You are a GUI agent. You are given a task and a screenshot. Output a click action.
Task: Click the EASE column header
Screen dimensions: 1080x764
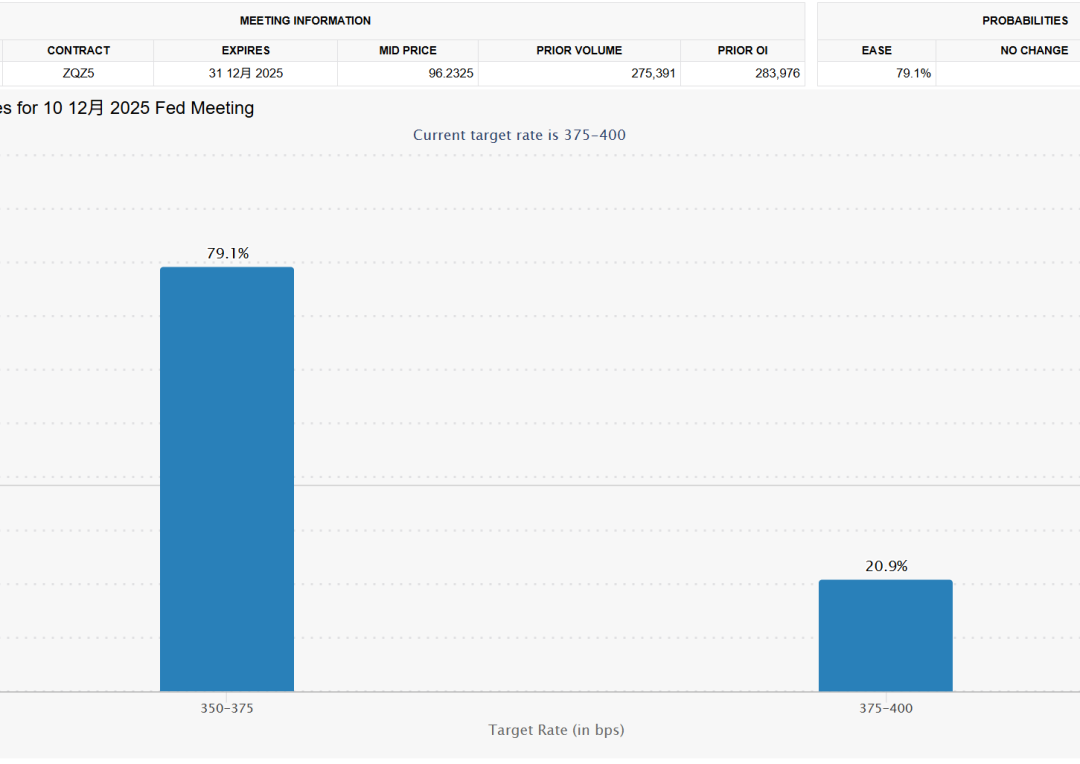point(877,50)
